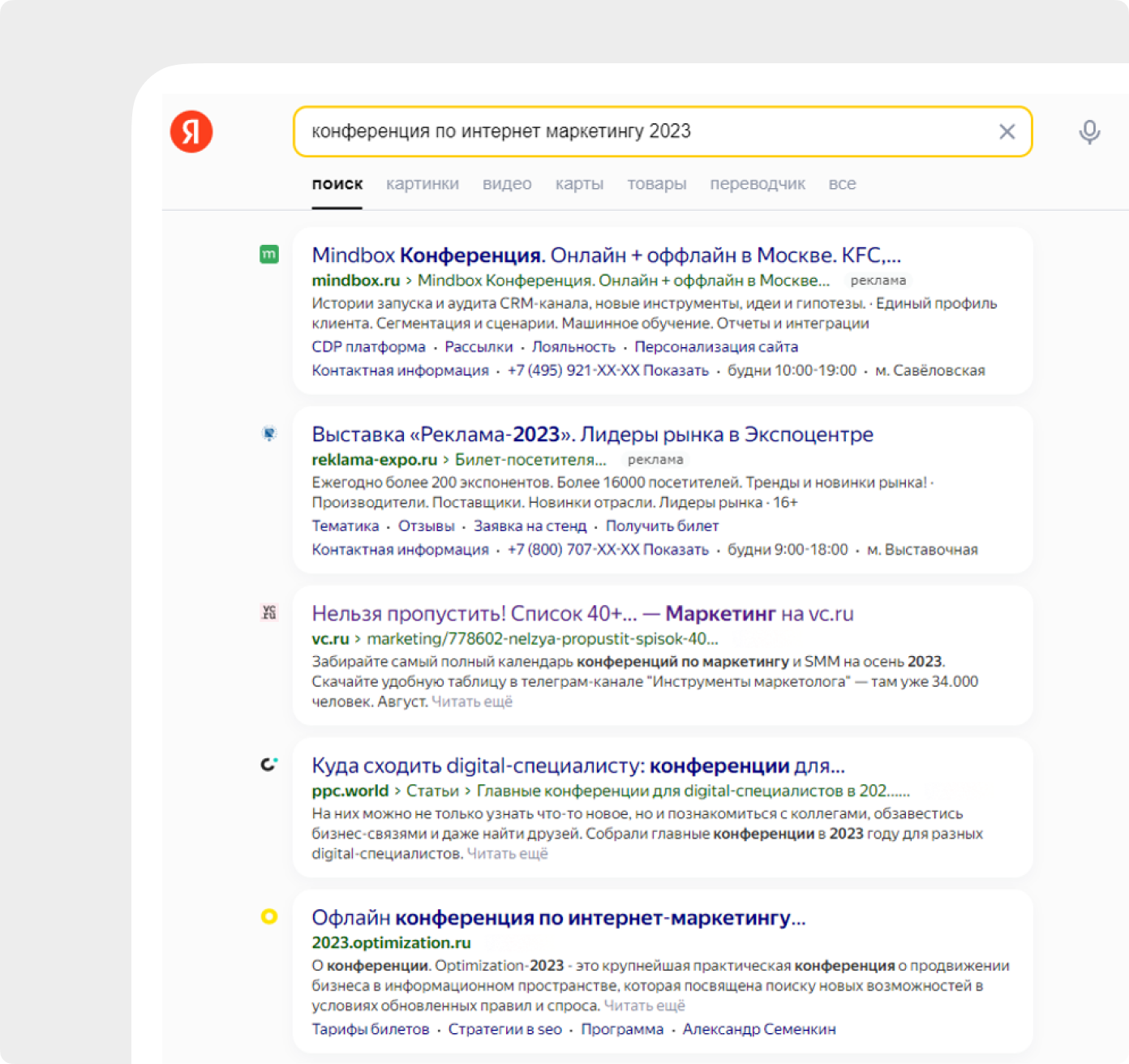Screen dimensions: 1129x1064
Task: Open Рассылки sitelink
Action: (x=479, y=347)
